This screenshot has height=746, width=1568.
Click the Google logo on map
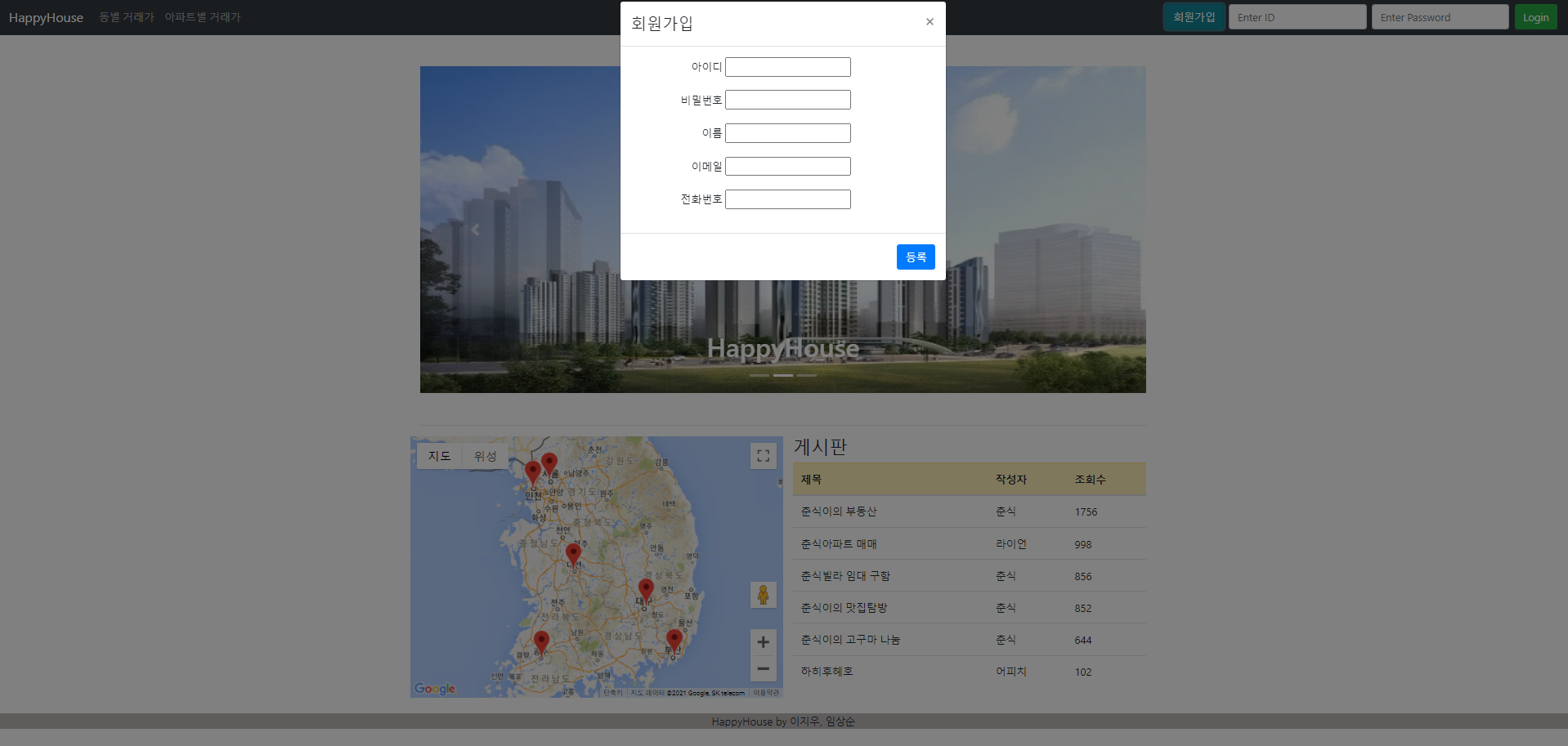(435, 689)
